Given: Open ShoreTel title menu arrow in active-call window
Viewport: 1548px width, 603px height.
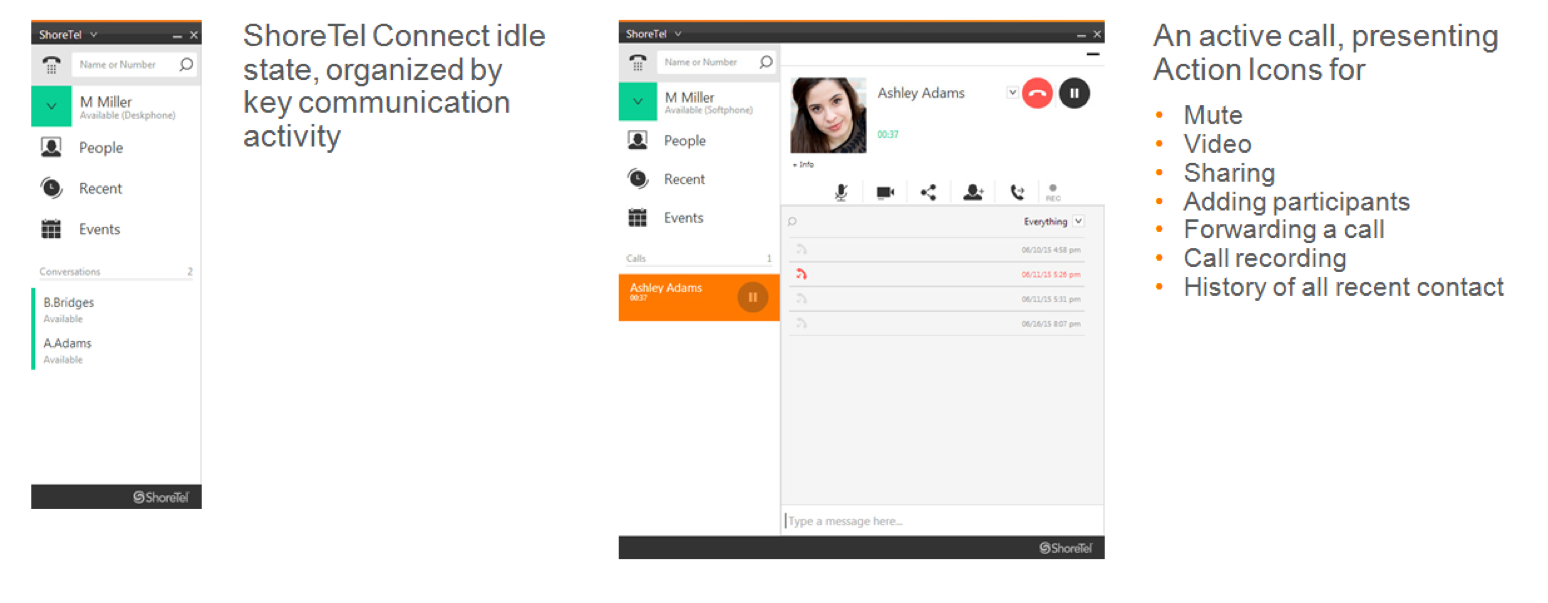Looking at the screenshot, I should pos(677,33).
